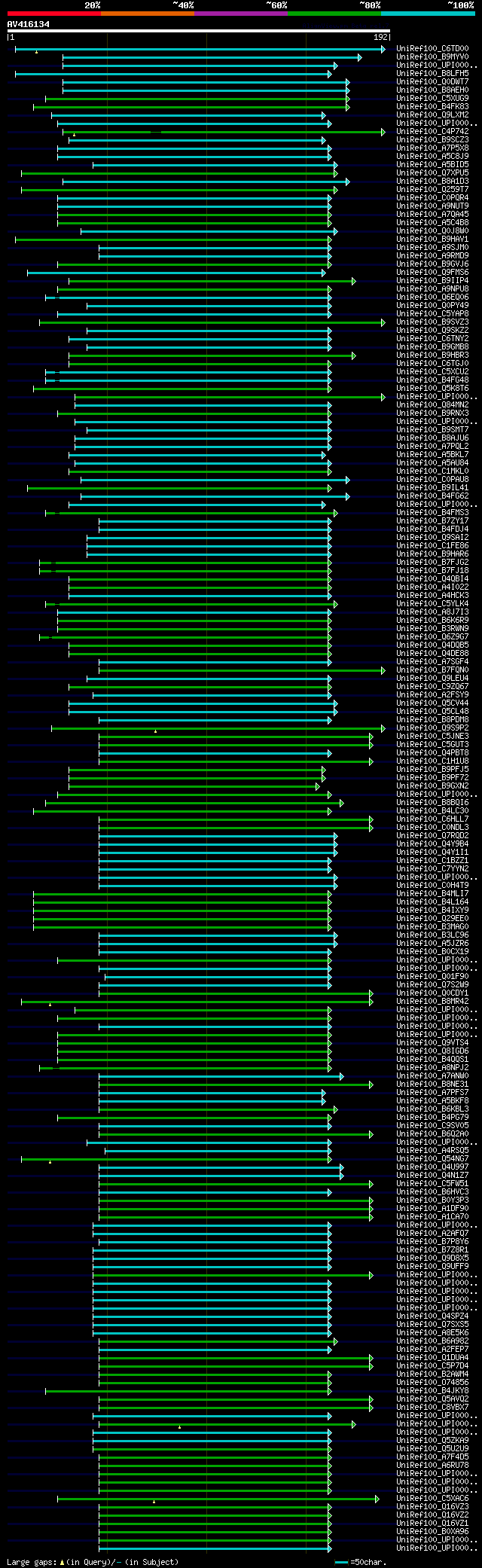
Task: Click the alignment bar for UniRef100_B8A1D3
Action: click(206, 182)
